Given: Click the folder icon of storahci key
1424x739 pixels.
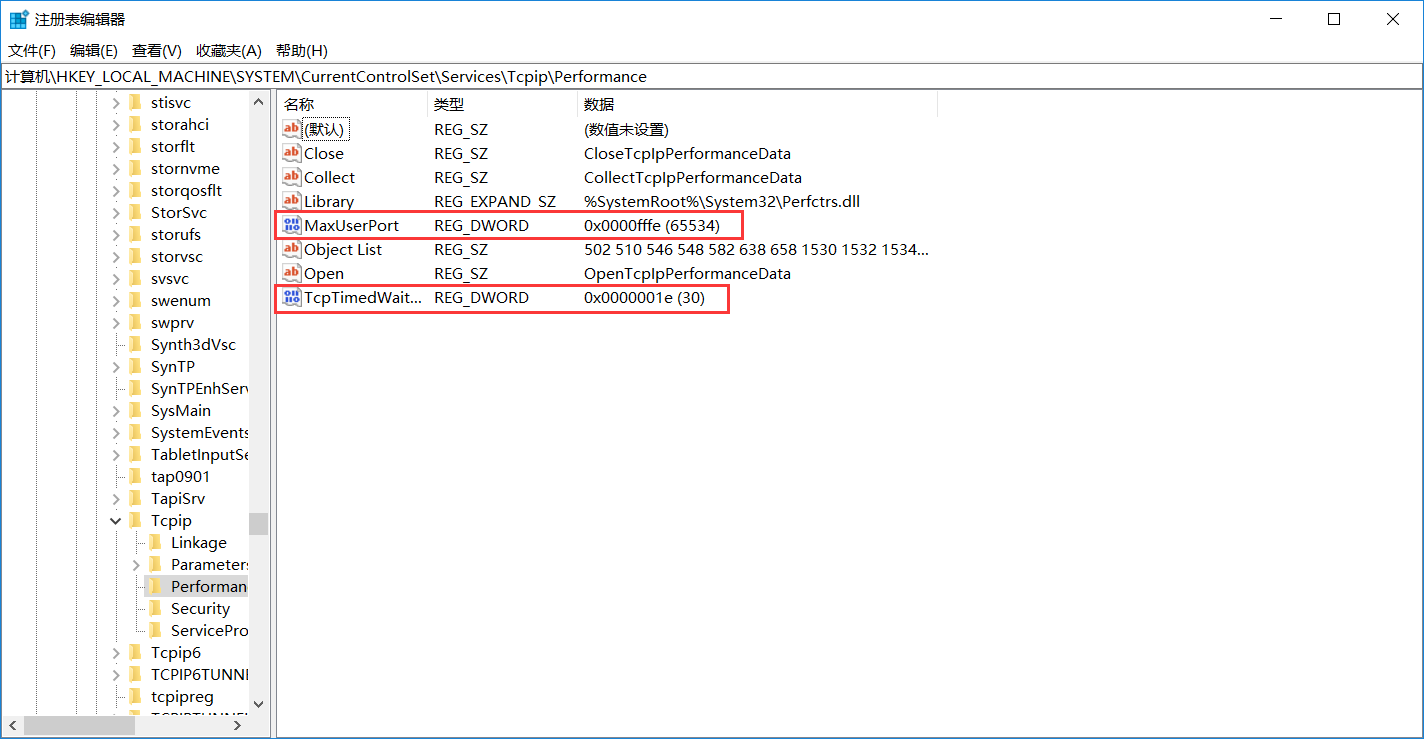Looking at the screenshot, I should [135, 124].
